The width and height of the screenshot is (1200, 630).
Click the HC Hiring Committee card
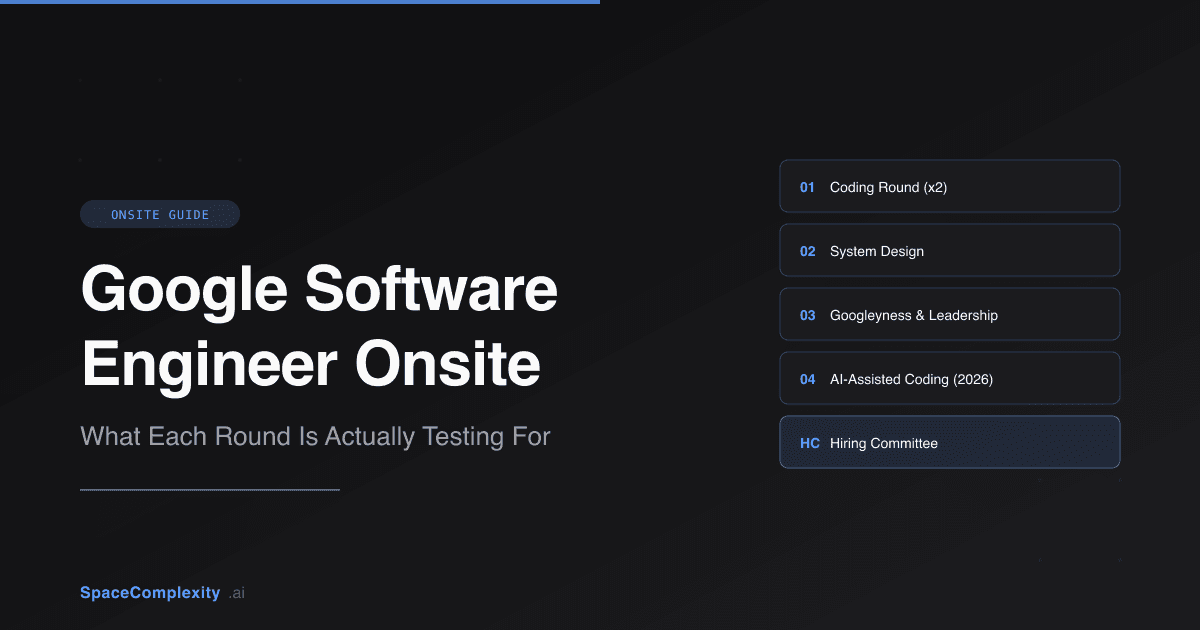tap(950, 443)
